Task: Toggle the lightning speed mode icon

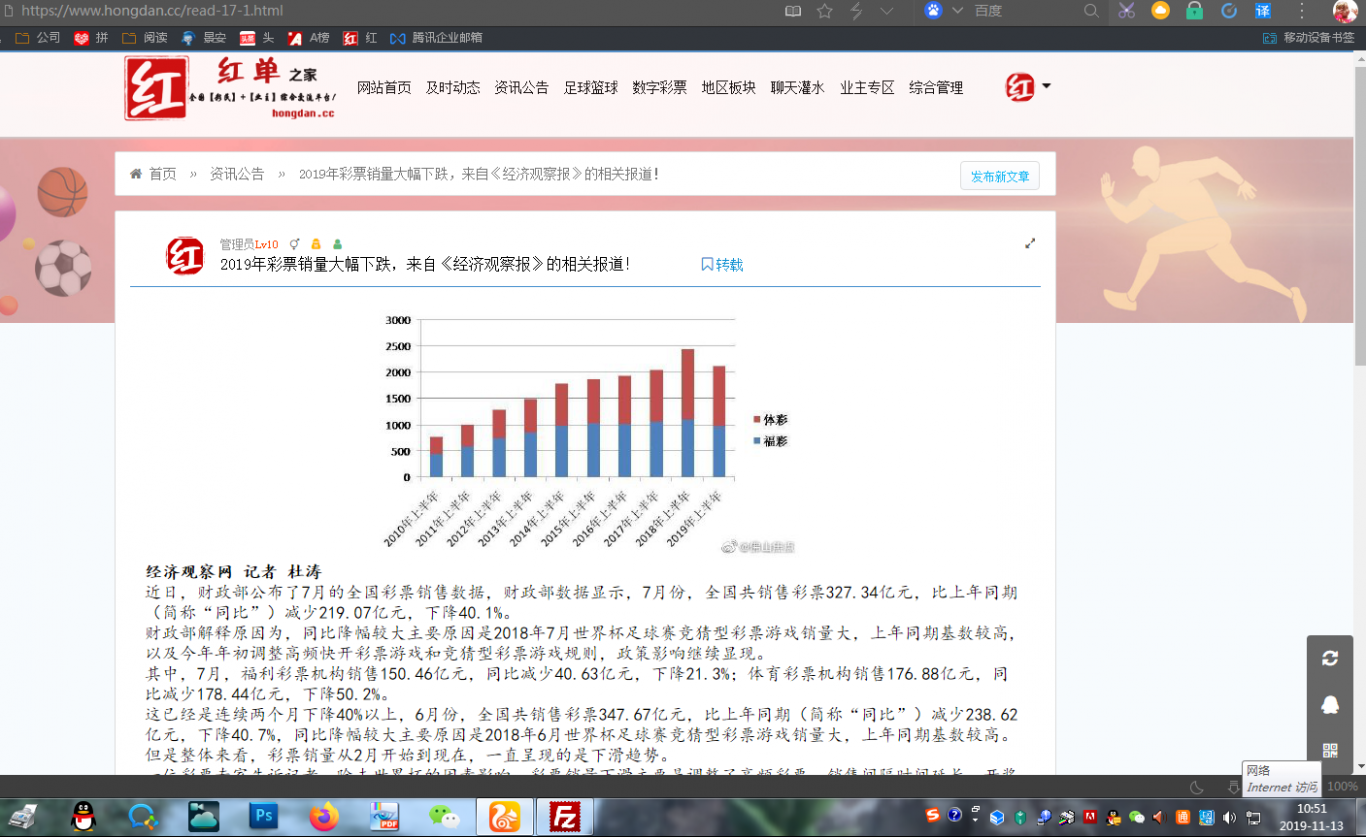Action: [856, 11]
